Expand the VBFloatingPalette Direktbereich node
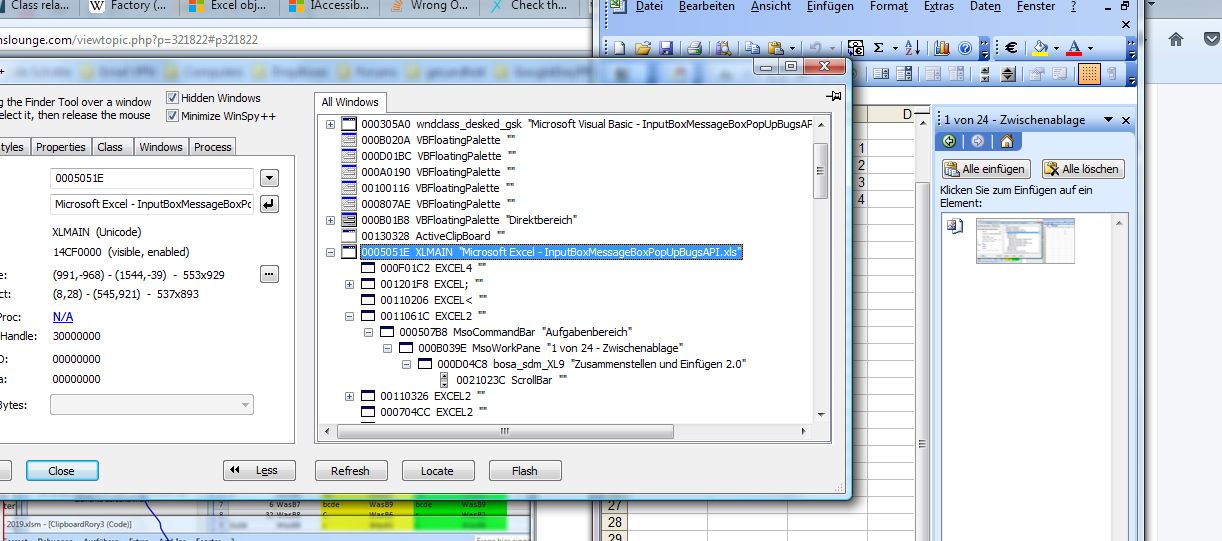The height and width of the screenshot is (541, 1222). click(331, 220)
